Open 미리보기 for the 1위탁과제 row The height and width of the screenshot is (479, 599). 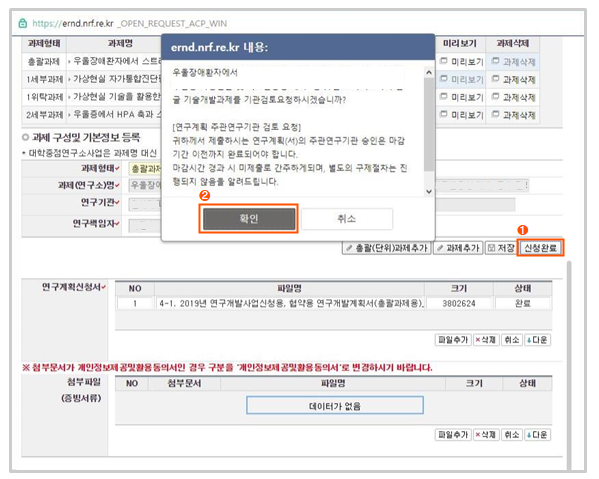tap(462, 97)
